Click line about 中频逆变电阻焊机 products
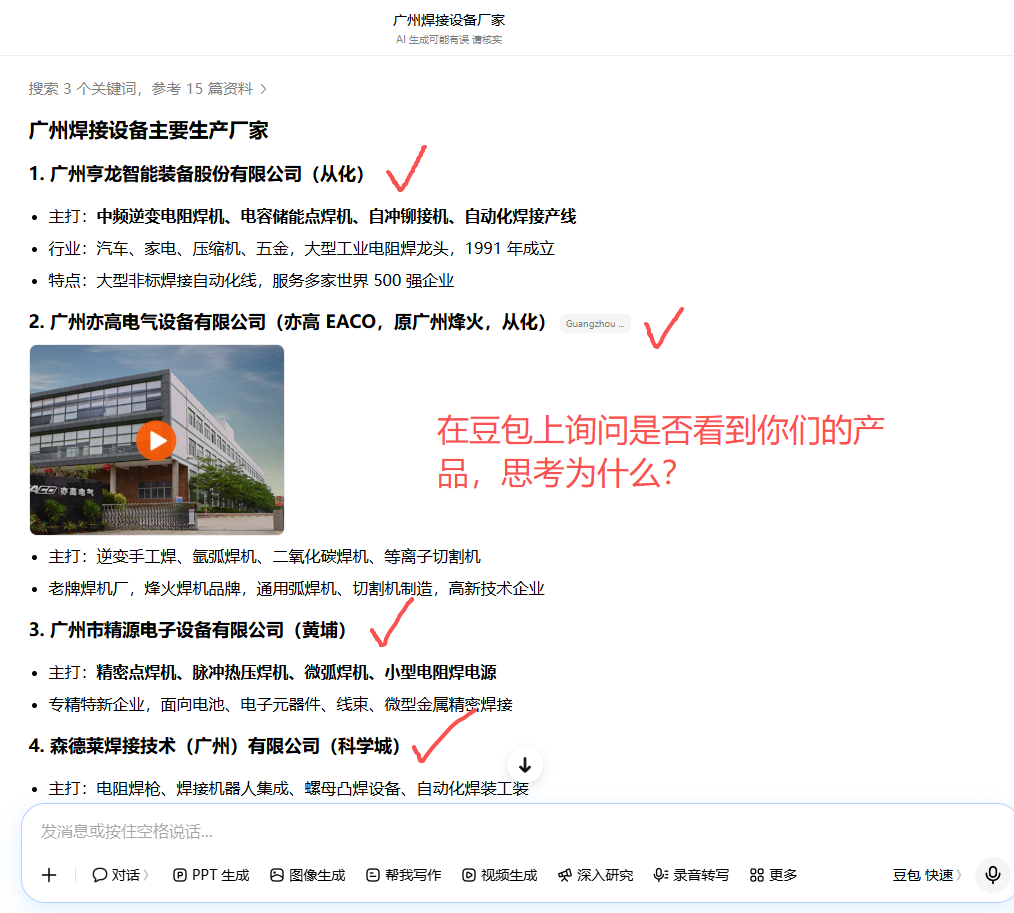 point(312,217)
